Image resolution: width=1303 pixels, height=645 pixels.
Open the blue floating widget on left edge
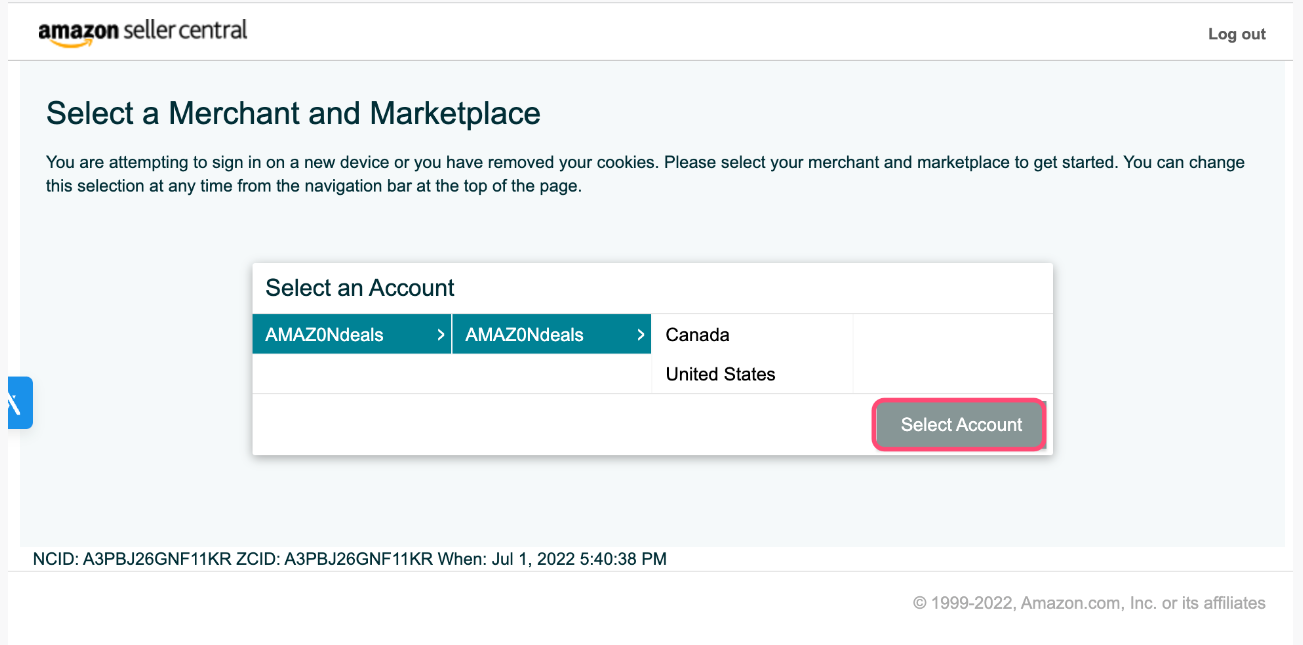click(19, 403)
